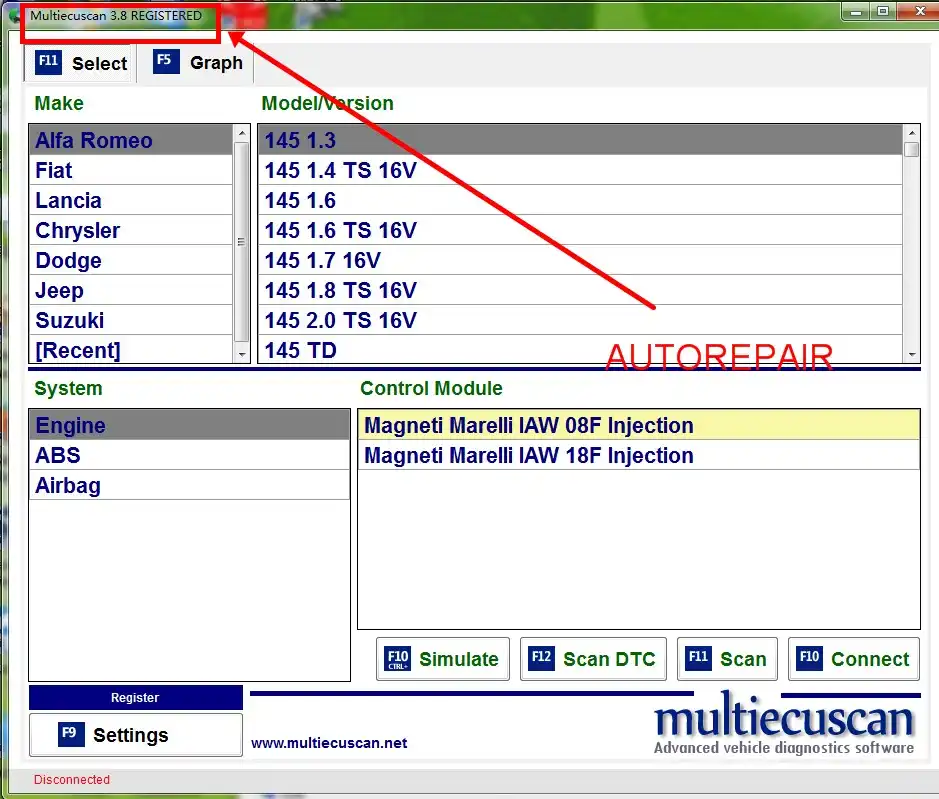Minimize the Multiecuscan window
Image resolution: width=939 pixels, height=799 pixels.
(856, 11)
